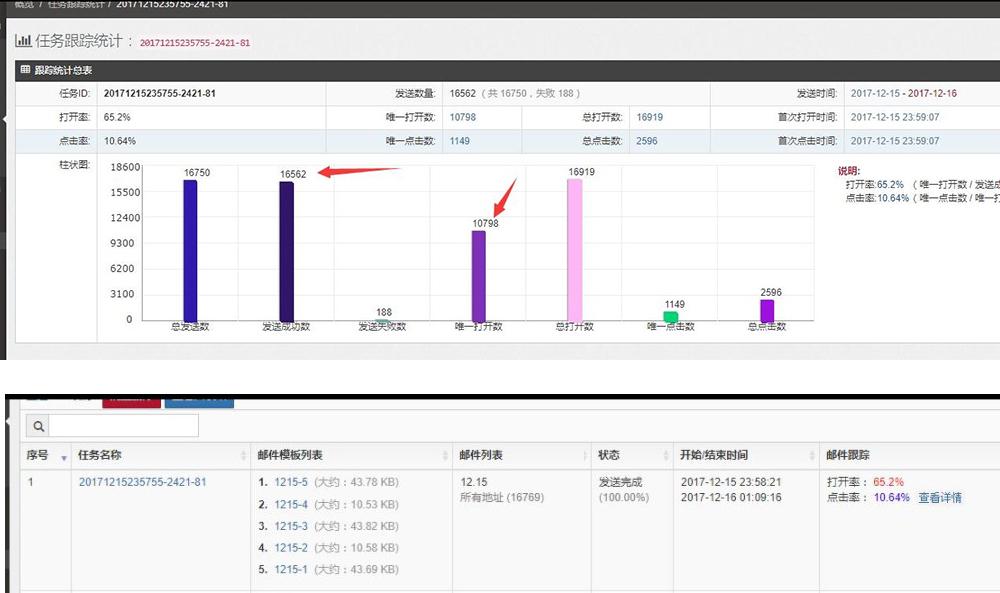
Task: Select the 1215-1 mail template link
Action: point(291,570)
